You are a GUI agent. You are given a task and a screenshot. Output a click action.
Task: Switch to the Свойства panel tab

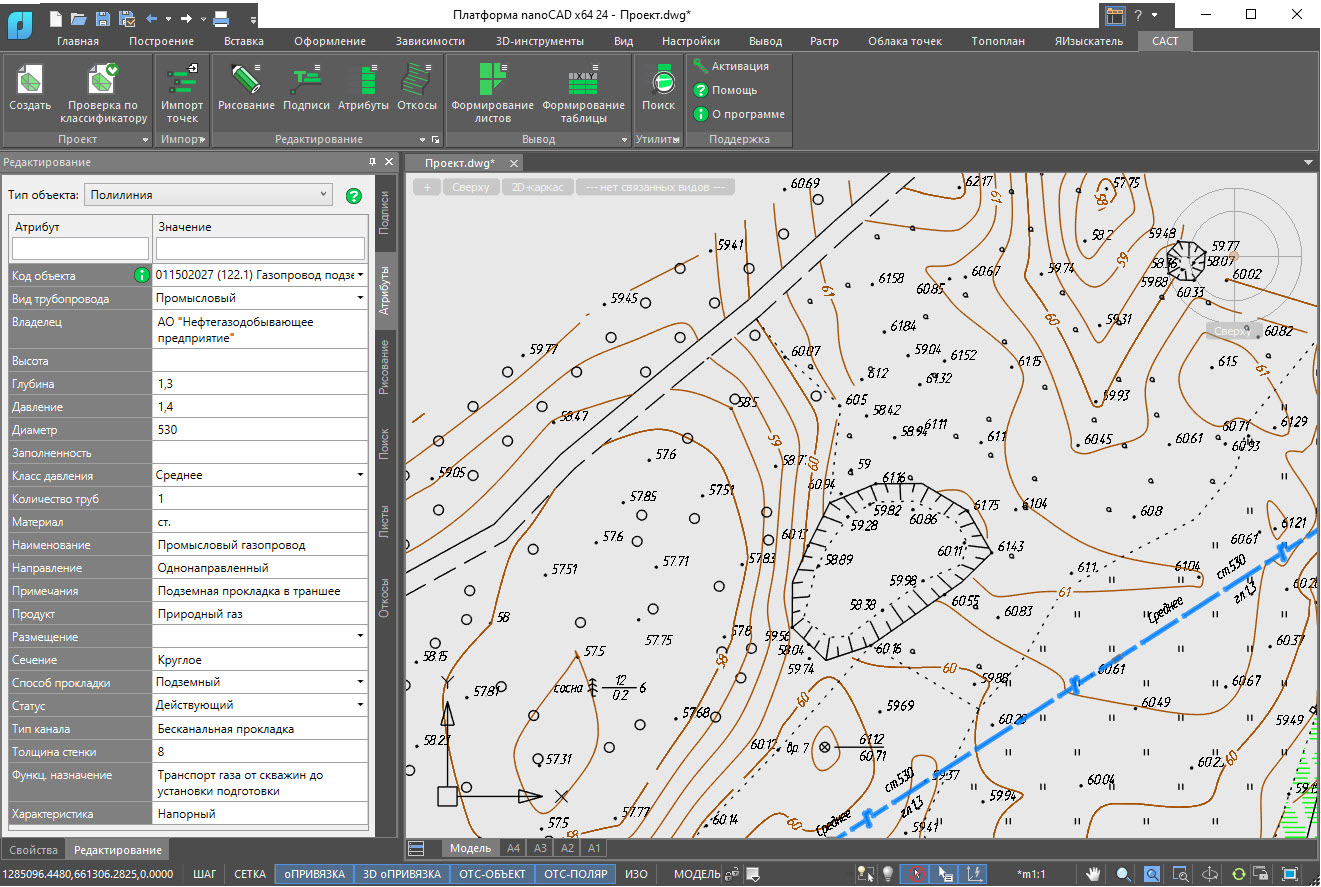33,850
